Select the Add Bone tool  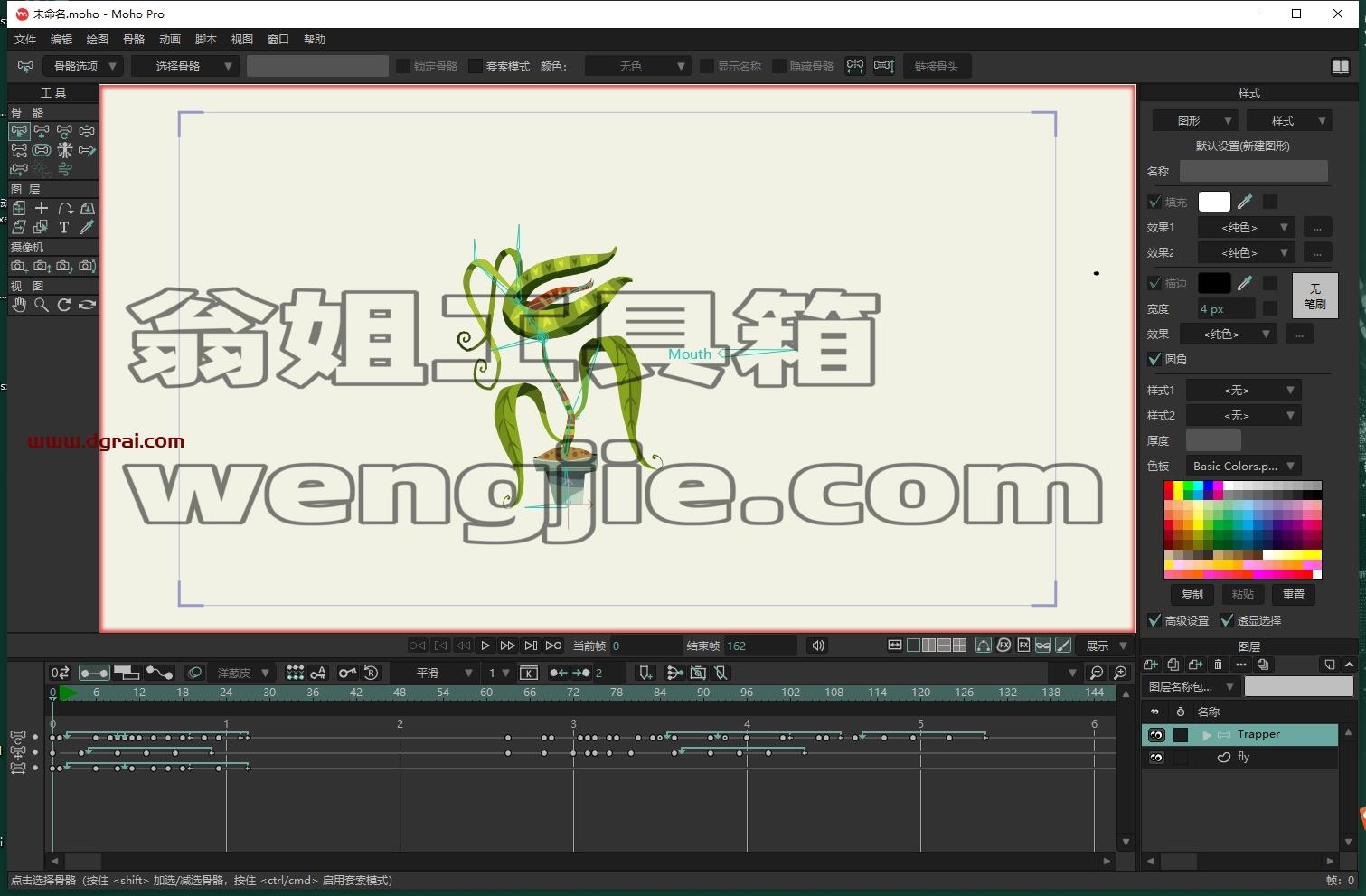[42, 131]
